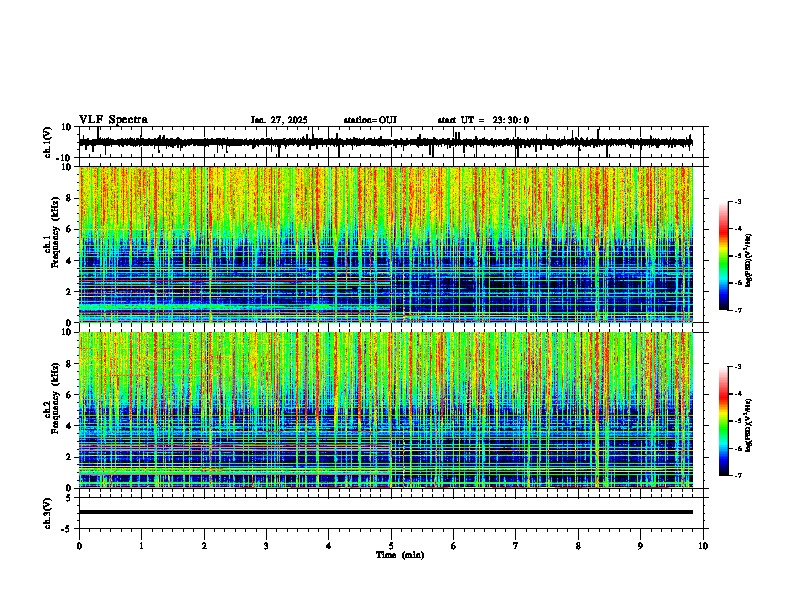Click the time axis tick label '7'
This screenshot has width=792, height=612.
(x=516, y=546)
